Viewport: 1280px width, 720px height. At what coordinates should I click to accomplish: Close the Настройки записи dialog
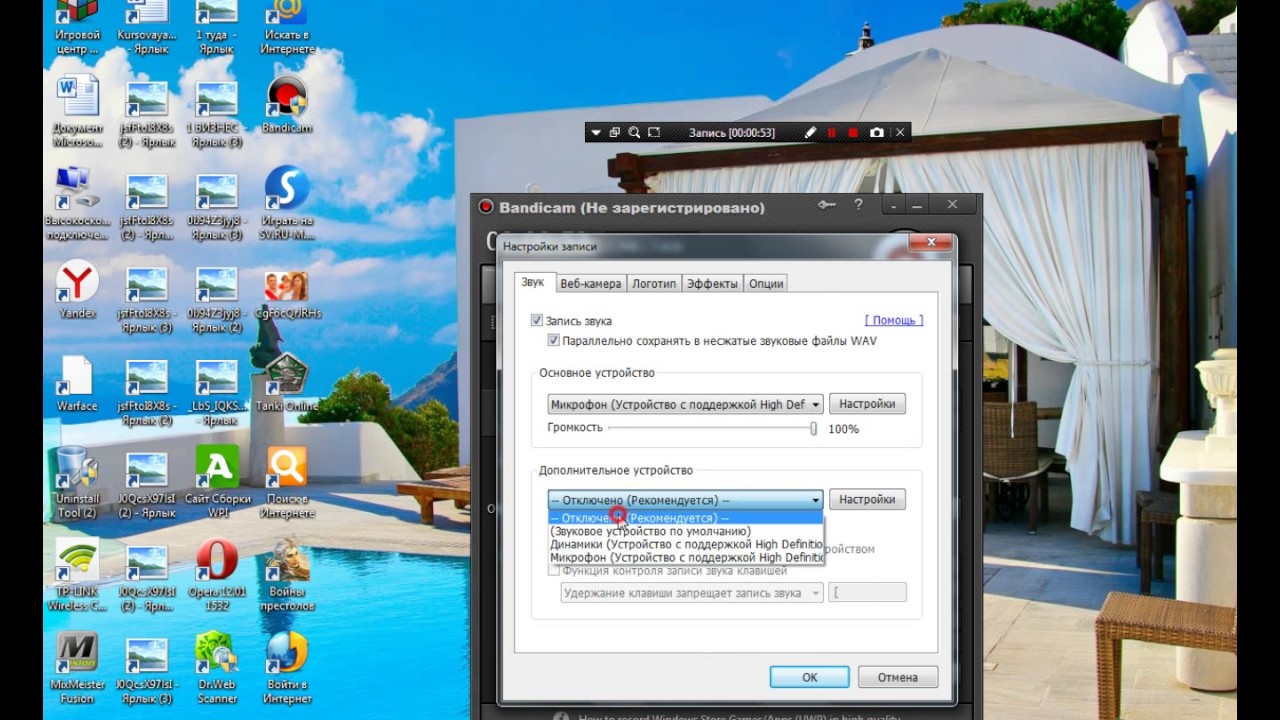932,242
